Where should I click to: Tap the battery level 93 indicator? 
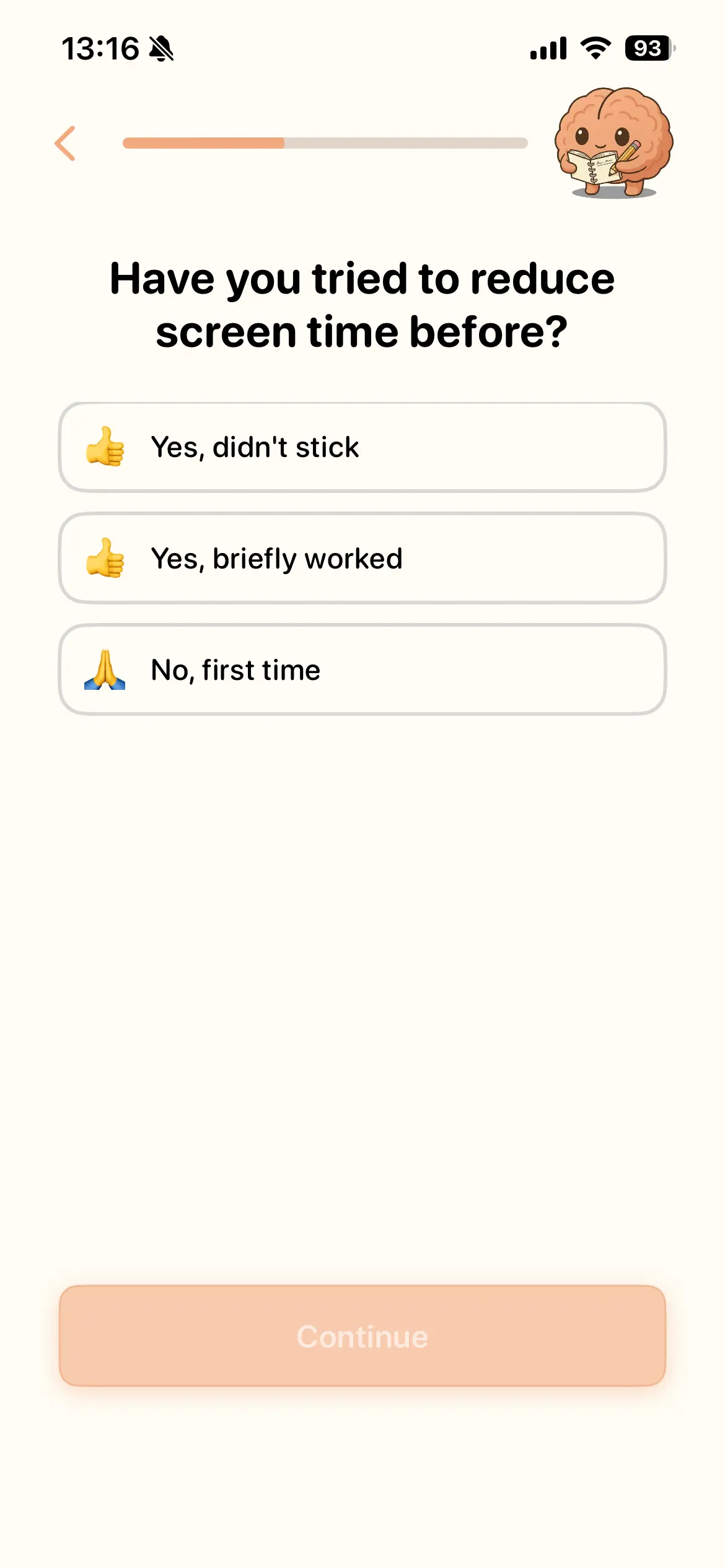pyautogui.click(x=649, y=48)
